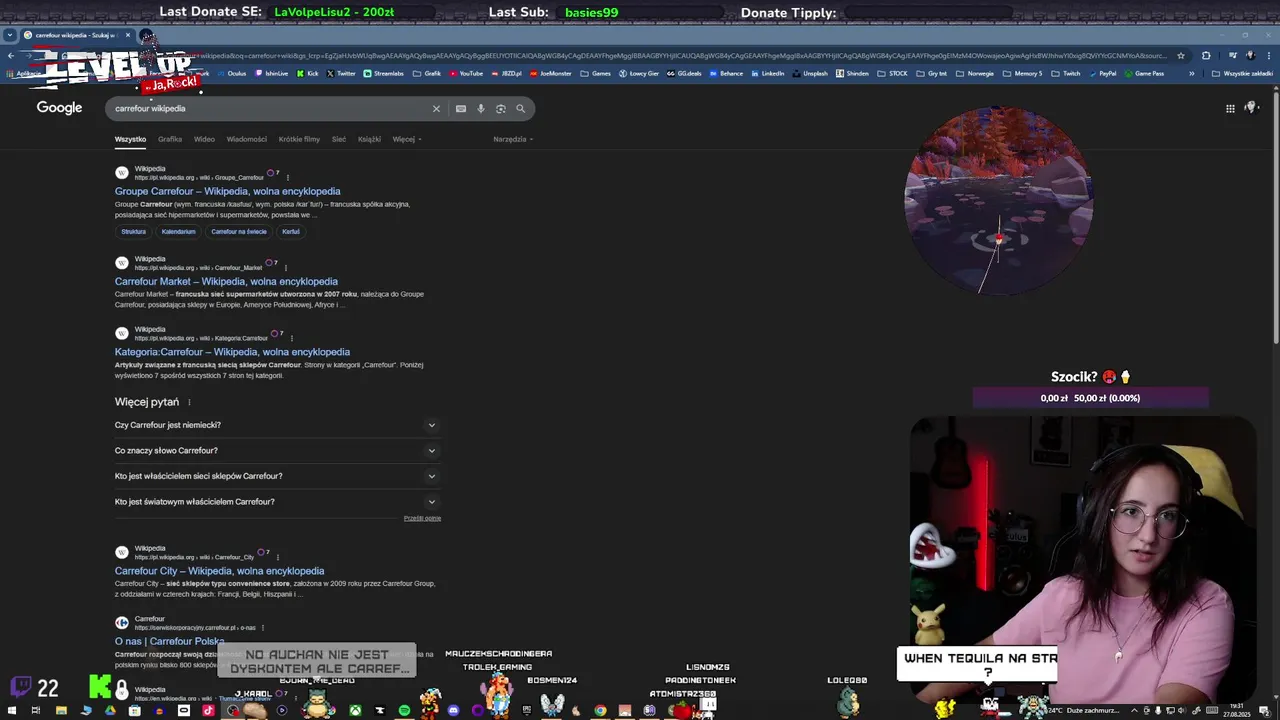The width and height of the screenshot is (1280, 720).
Task: Click 'Prześlij opinię' feedback link
Action: coord(422,518)
